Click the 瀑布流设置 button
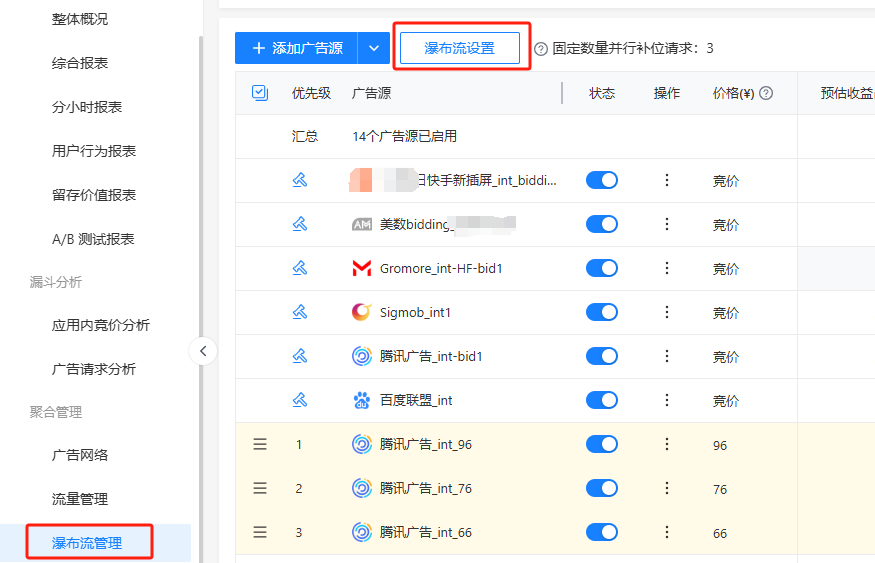Viewport: 875px width, 563px height. [x=460, y=48]
